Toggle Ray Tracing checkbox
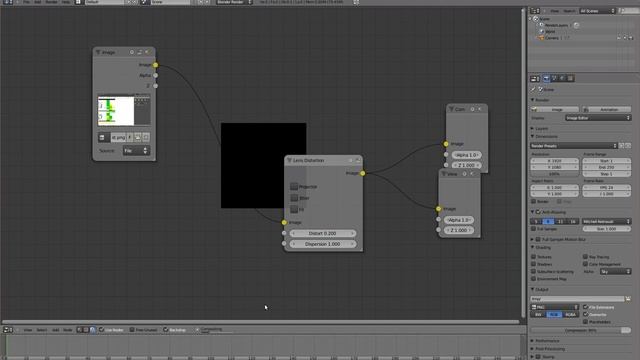 click(585, 257)
